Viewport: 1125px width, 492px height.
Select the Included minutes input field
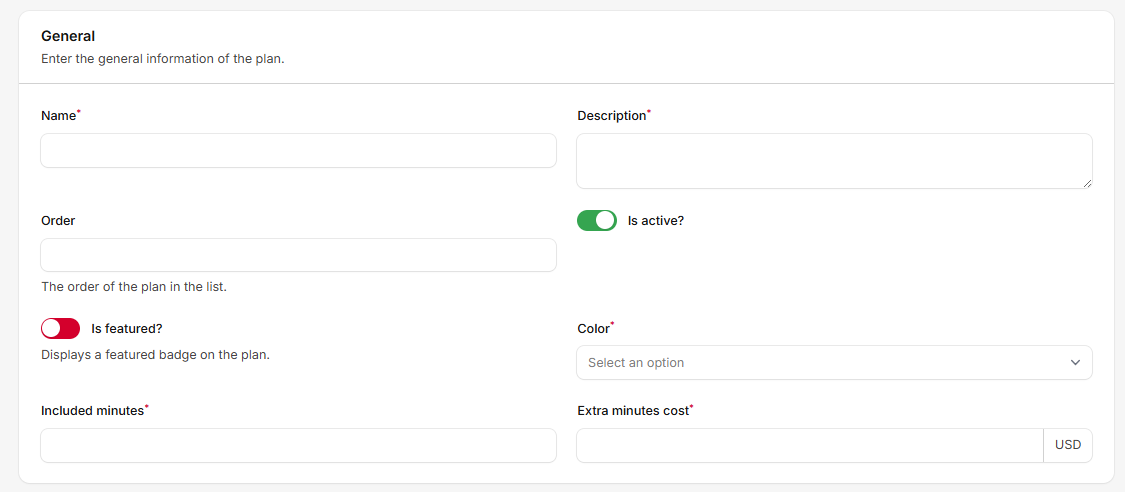(298, 446)
